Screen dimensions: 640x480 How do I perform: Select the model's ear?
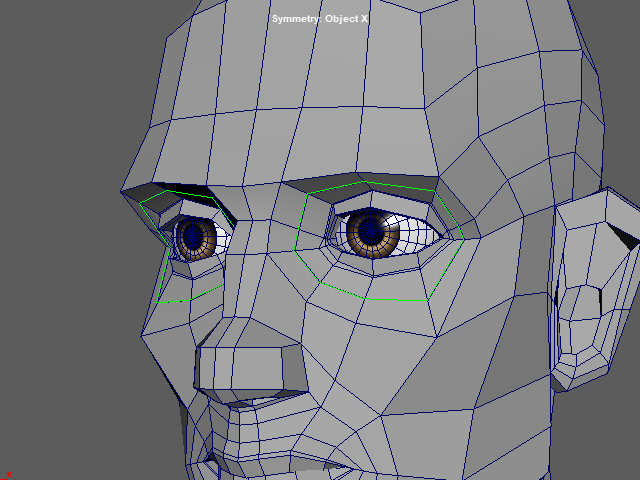coord(592,290)
